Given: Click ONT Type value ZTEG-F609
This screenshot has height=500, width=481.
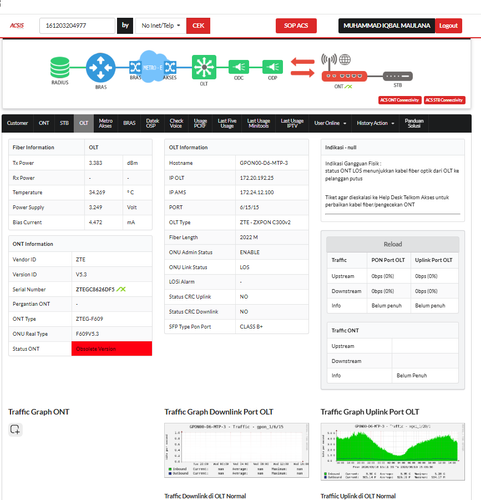Looking at the screenshot, I should tap(89, 319).
